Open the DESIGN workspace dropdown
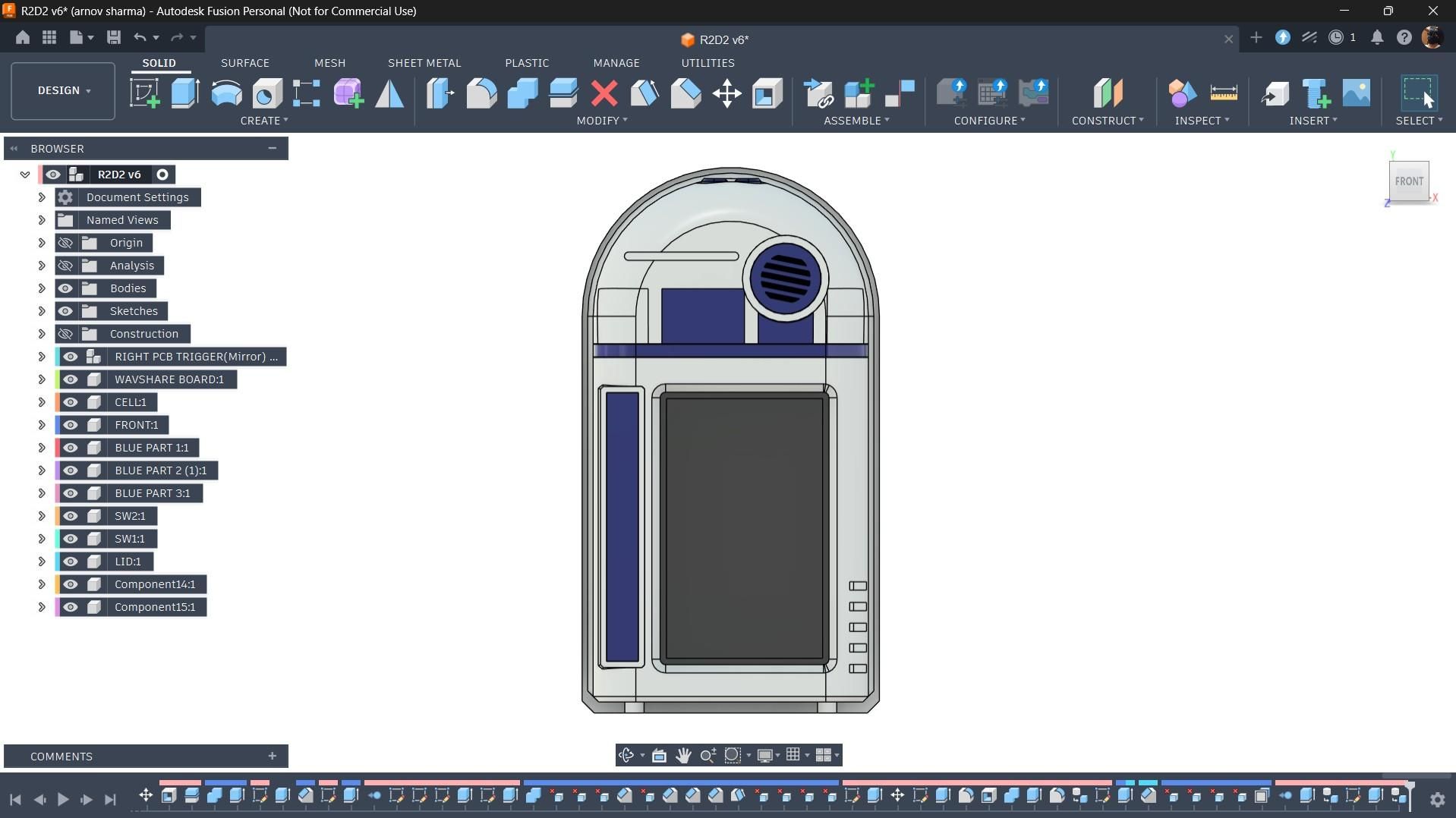This screenshot has height=818, width=1456. 63,90
